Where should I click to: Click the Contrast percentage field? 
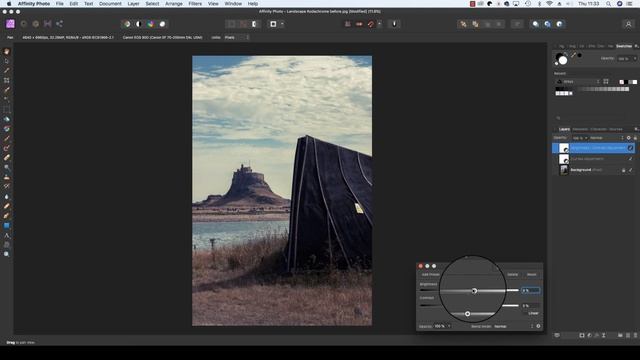531,305
